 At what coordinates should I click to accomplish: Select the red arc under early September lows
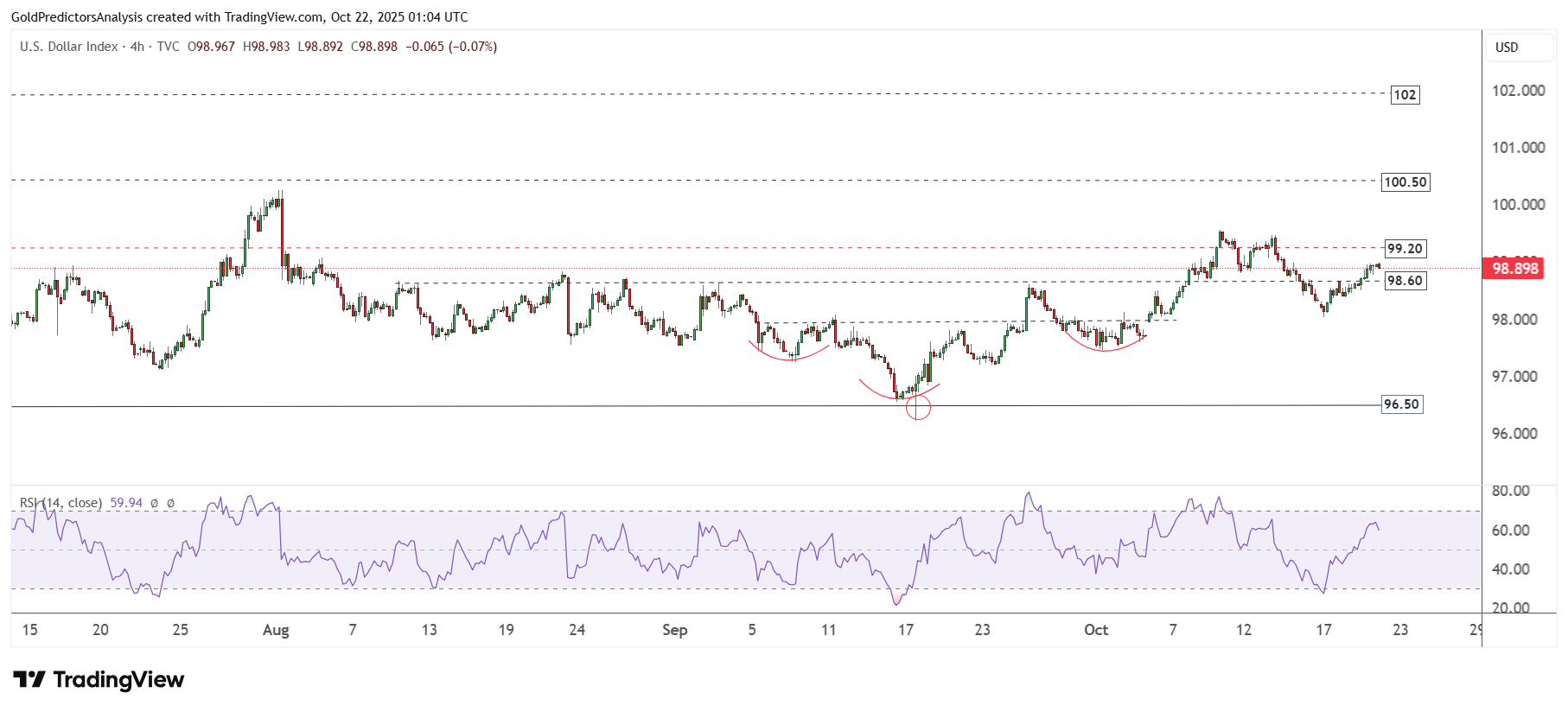coord(789,357)
